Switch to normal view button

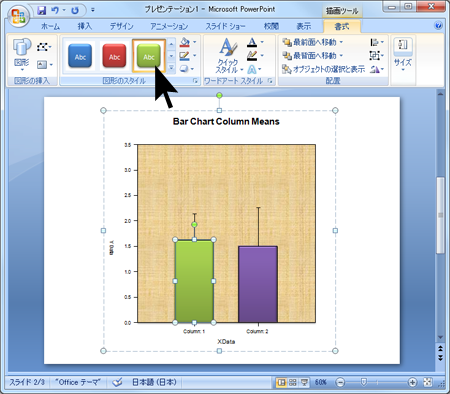click(x=282, y=382)
